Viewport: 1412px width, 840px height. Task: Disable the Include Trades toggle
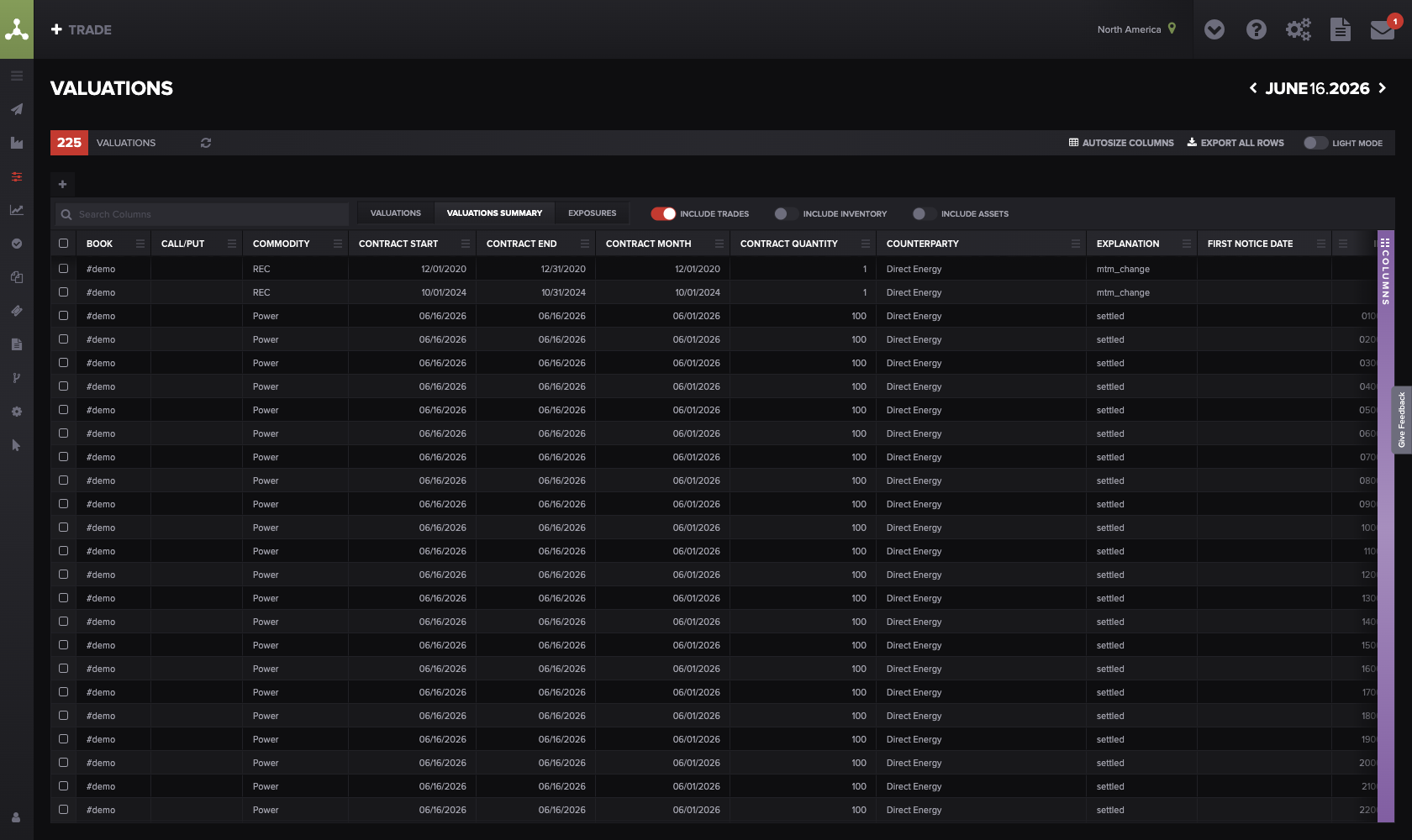[x=663, y=213]
